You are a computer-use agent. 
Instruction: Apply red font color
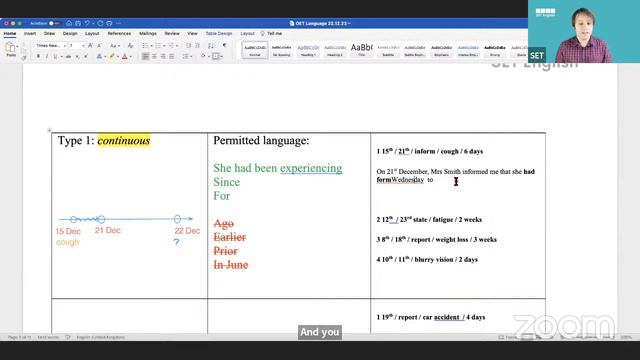pos(124,56)
